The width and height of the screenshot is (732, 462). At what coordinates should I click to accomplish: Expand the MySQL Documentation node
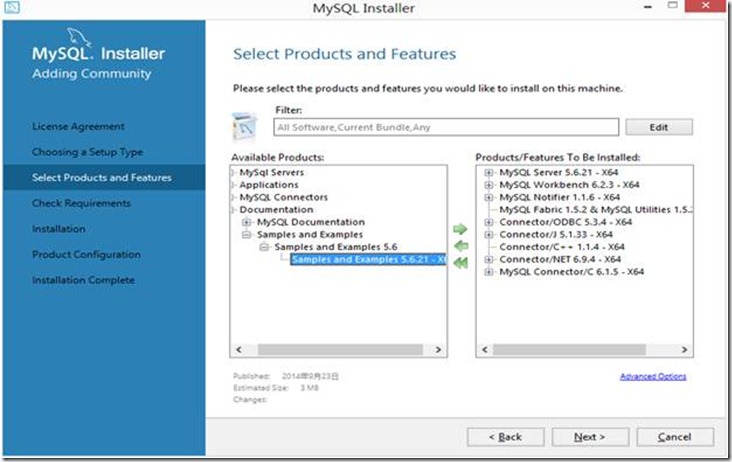tap(246, 222)
